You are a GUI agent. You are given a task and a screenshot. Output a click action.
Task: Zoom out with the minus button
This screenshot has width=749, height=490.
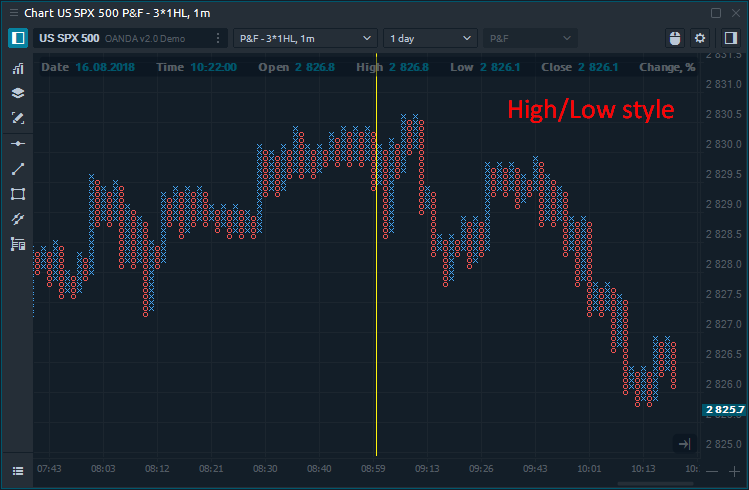click(711, 471)
